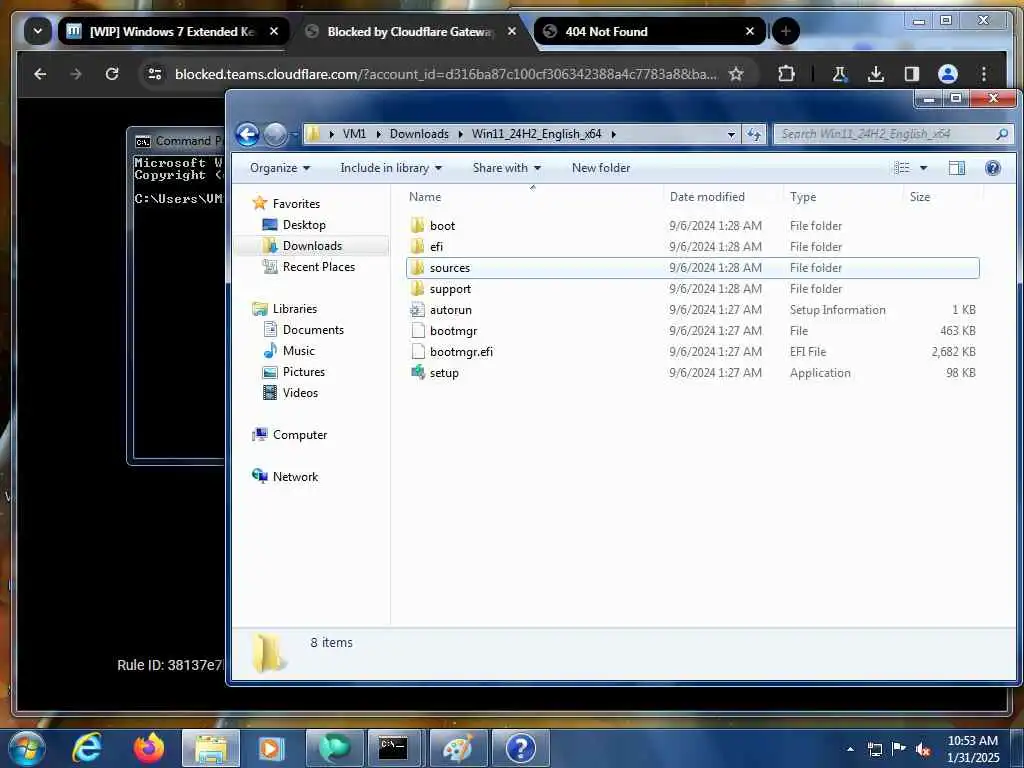
Task: Click the New folder button
Action: pos(601,168)
